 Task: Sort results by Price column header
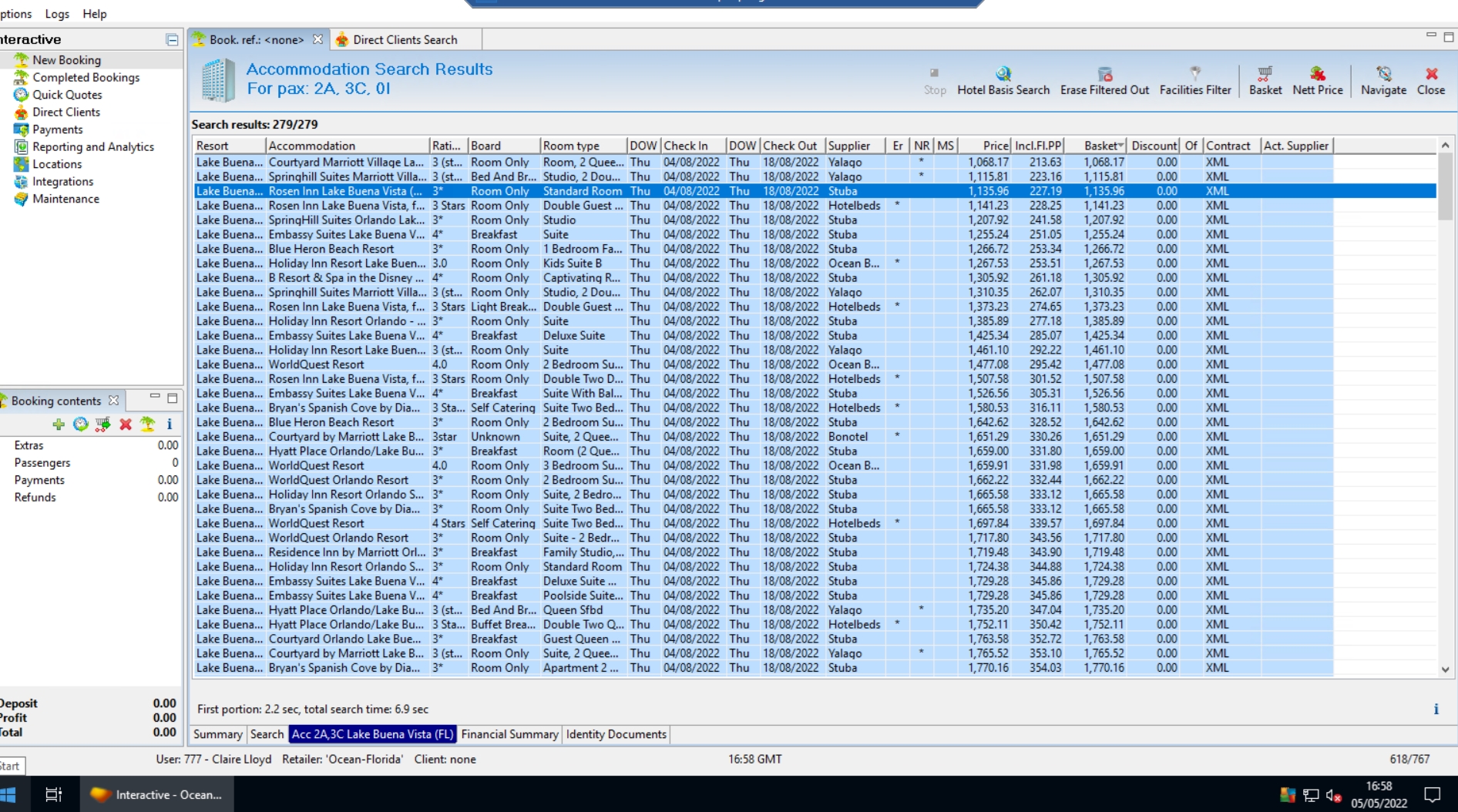[x=985, y=146]
